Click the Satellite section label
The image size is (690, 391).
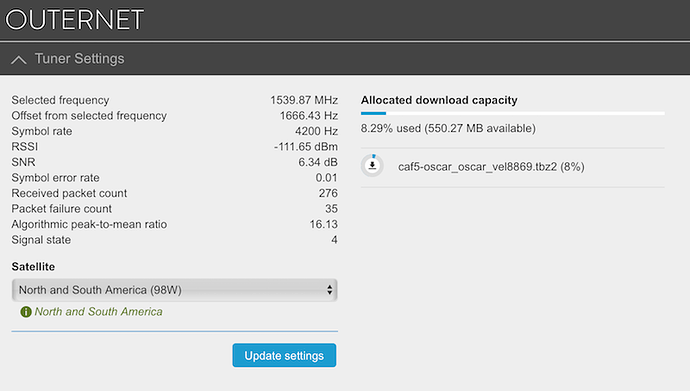pyautogui.click(x=33, y=267)
